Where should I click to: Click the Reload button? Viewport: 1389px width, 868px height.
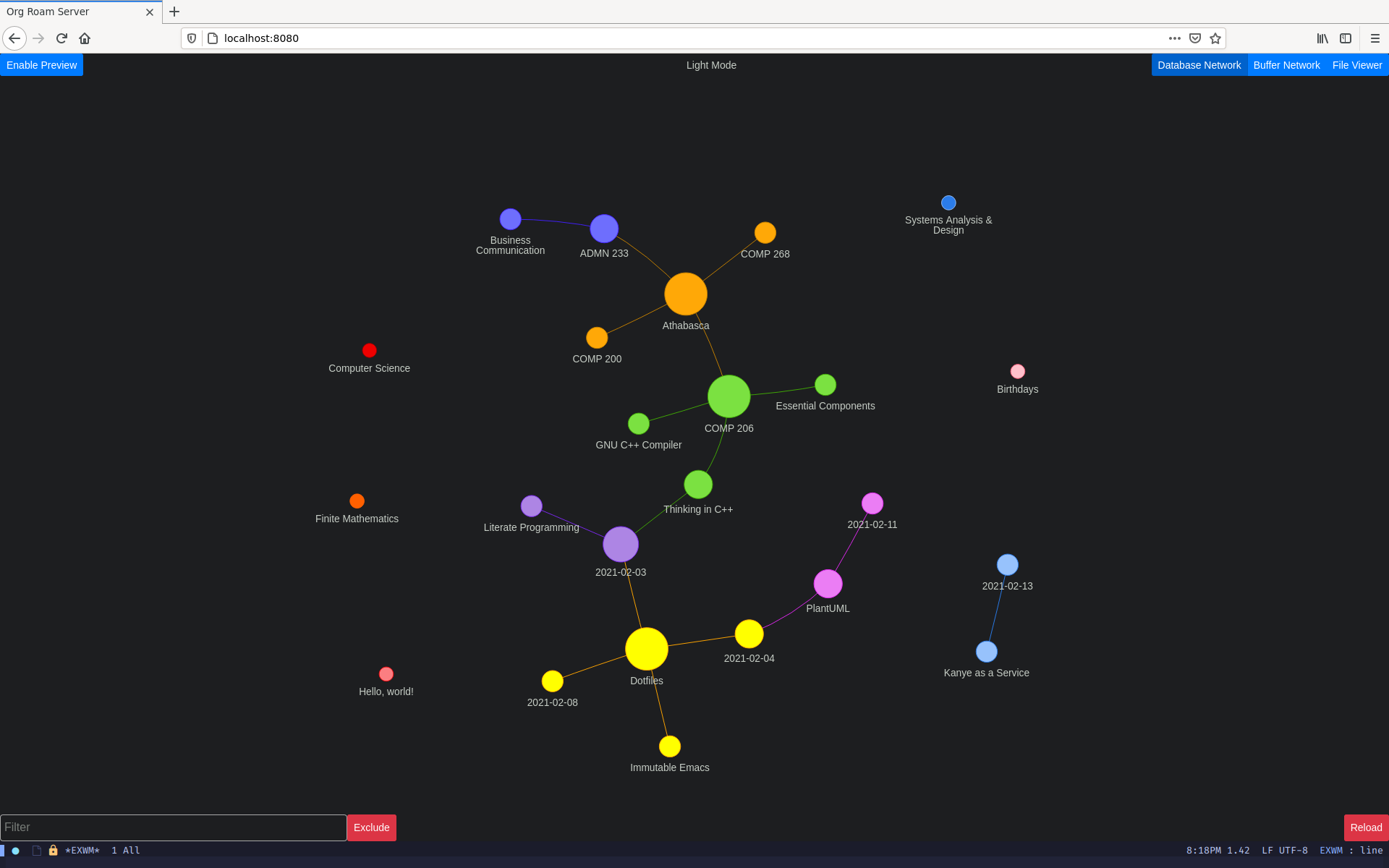[1365, 827]
